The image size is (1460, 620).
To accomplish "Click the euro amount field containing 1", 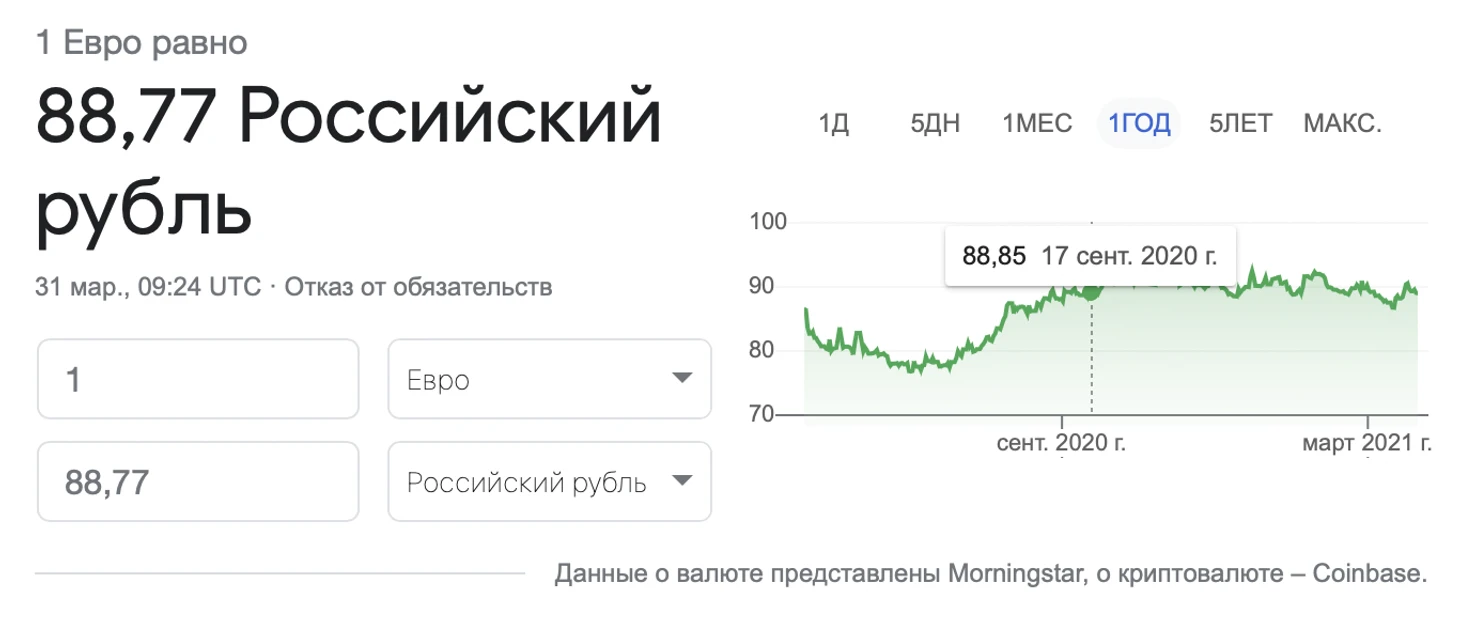I will click(x=198, y=379).
